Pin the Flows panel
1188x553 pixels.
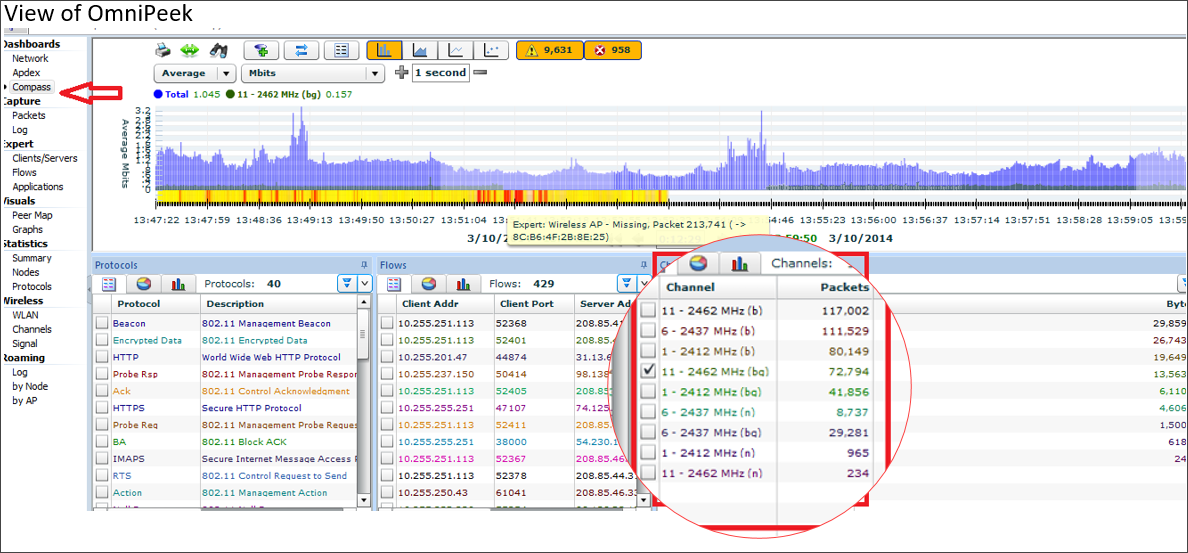[646, 265]
